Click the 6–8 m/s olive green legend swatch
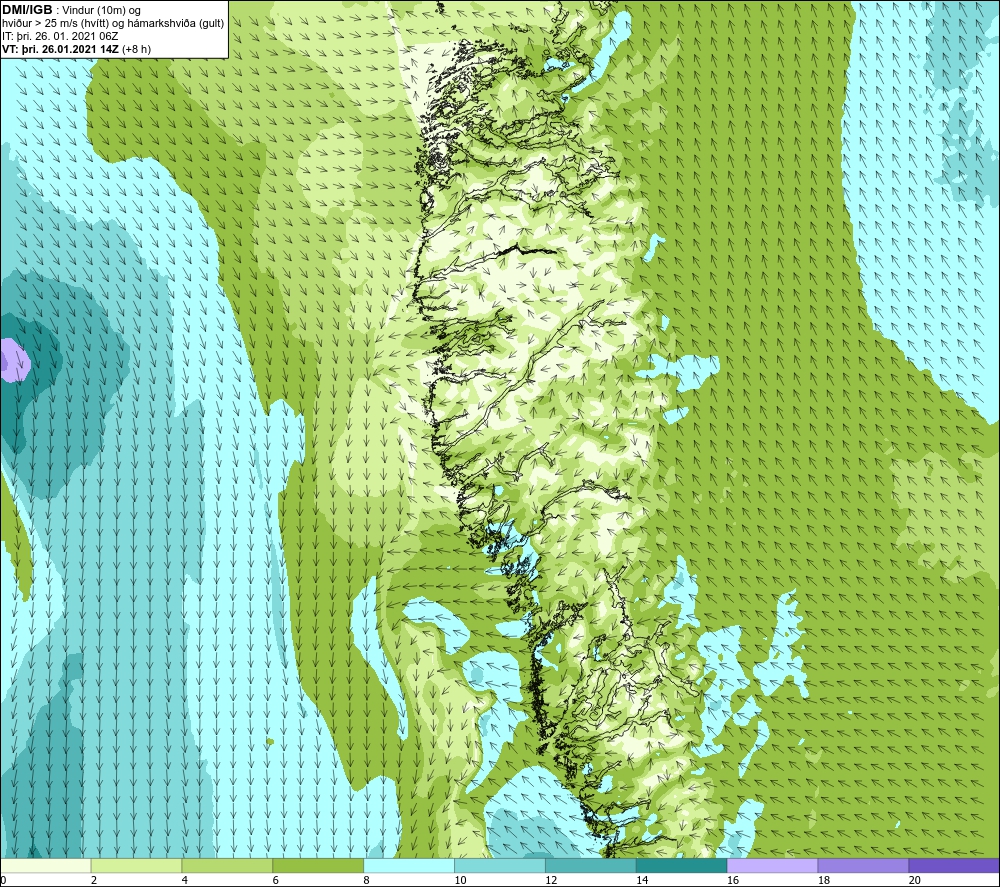The image size is (1000, 887). [x=318, y=865]
